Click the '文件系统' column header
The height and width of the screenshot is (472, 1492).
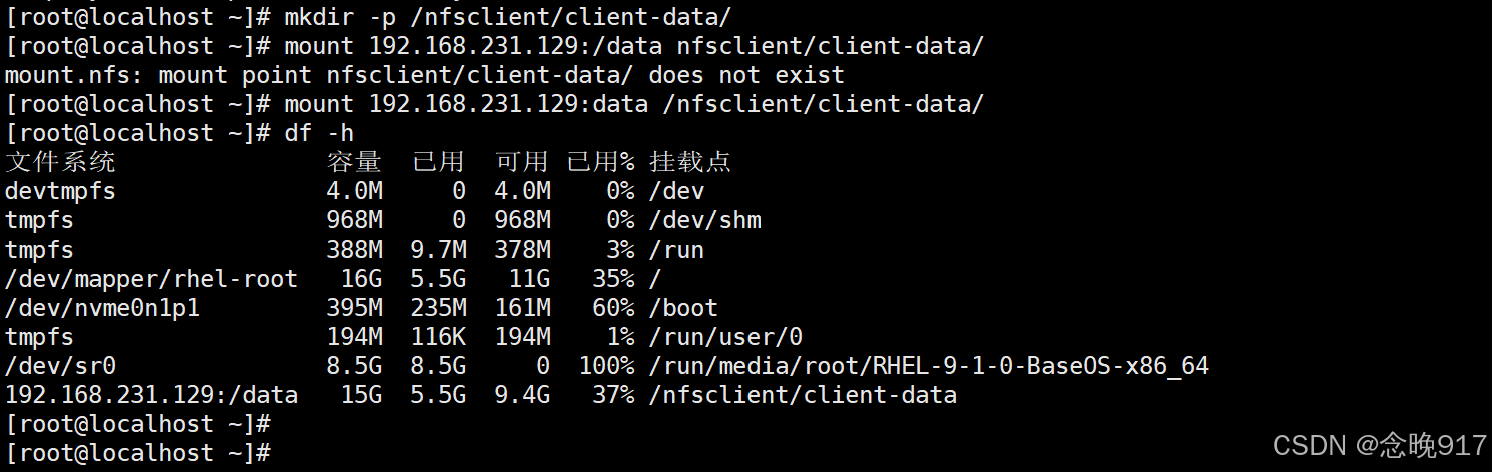click(60, 162)
